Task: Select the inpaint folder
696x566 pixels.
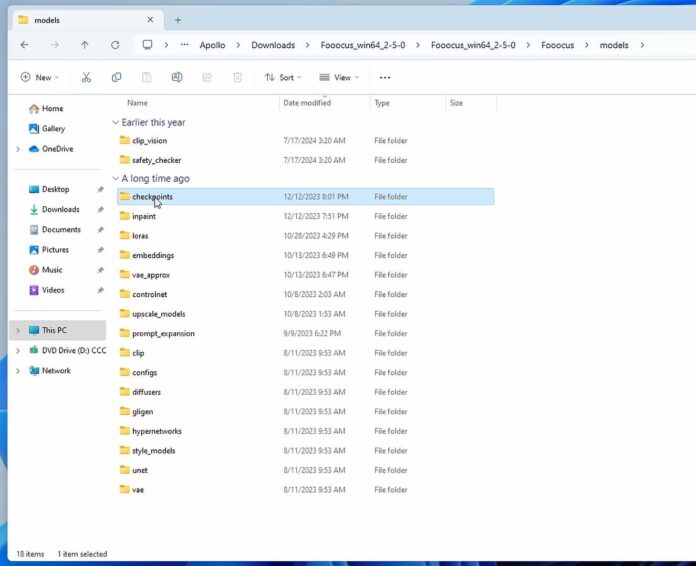Action: pos(305,216)
